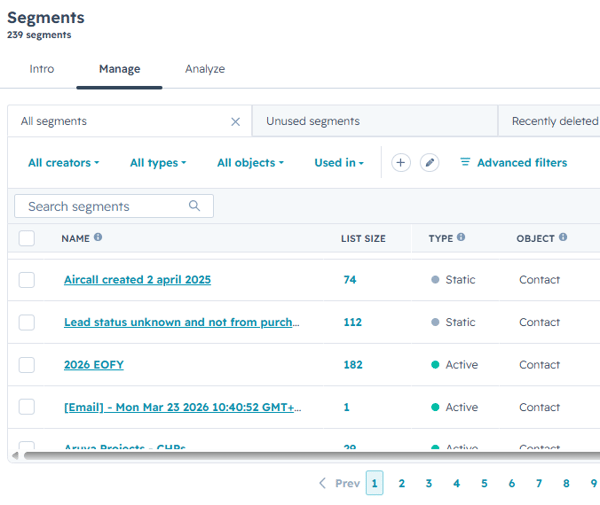The width and height of the screenshot is (600, 505).
Task: Toggle the select-all checkbox in table header
Action: (x=26, y=238)
